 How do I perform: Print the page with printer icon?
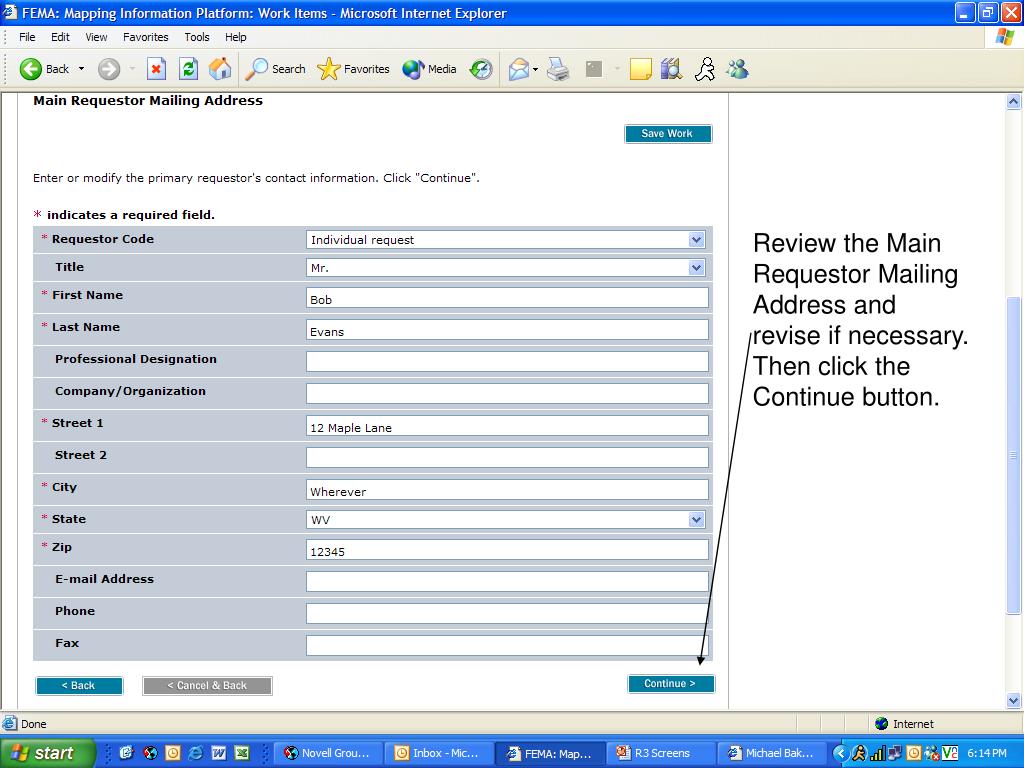coord(558,69)
